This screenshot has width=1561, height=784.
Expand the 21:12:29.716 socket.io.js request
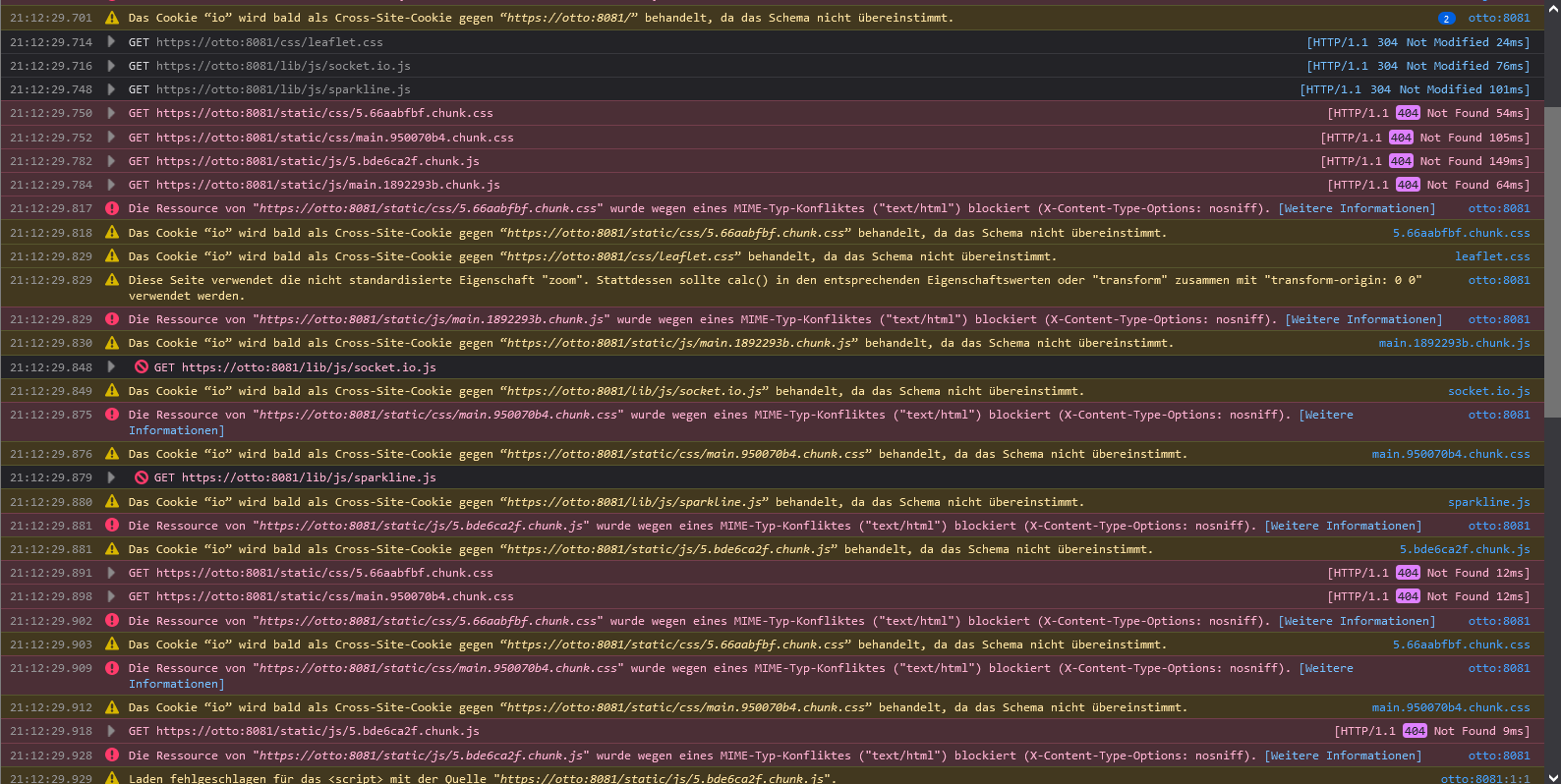[111, 66]
